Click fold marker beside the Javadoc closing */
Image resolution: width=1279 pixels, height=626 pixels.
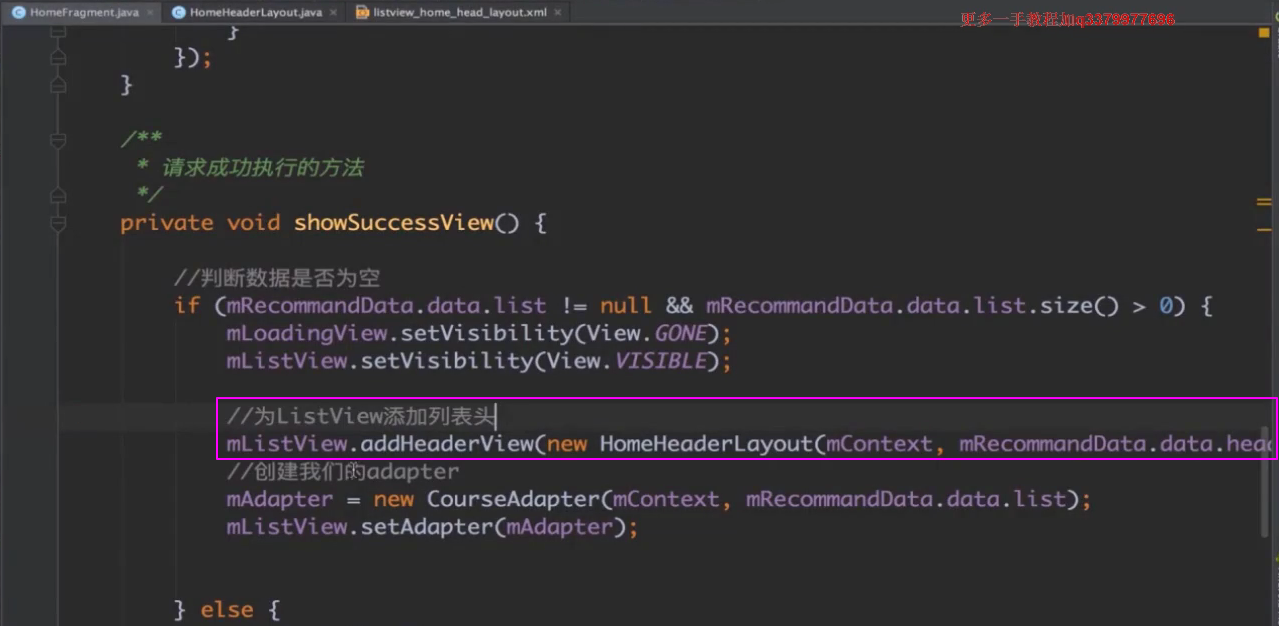tap(58, 194)
